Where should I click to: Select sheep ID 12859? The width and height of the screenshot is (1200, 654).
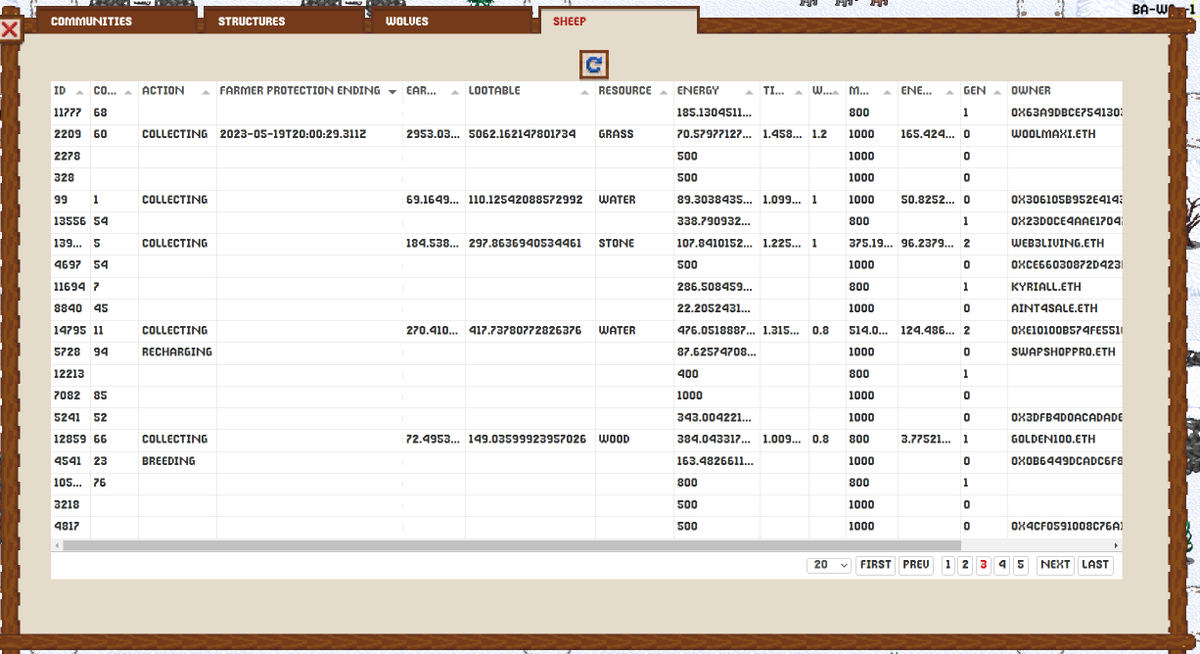(70, 439)
